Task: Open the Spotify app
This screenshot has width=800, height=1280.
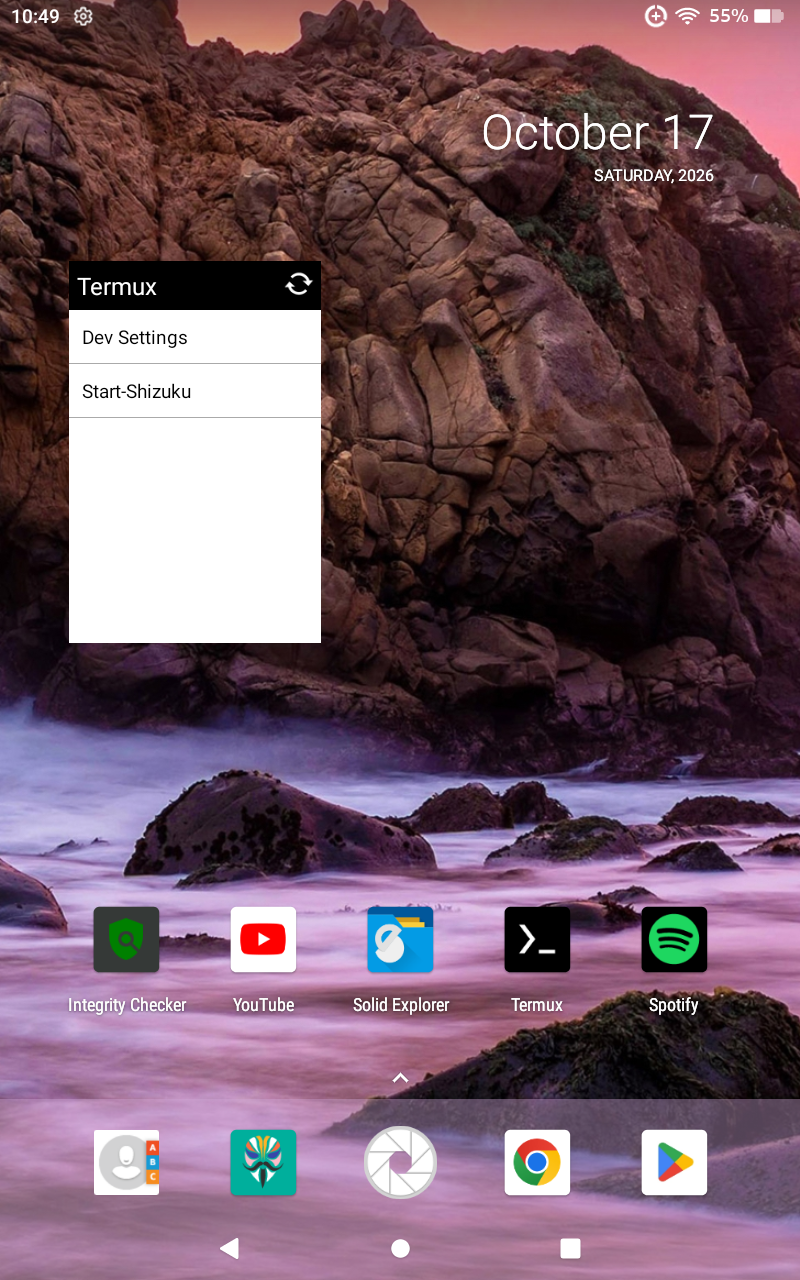Action: (x=674, y=940)
